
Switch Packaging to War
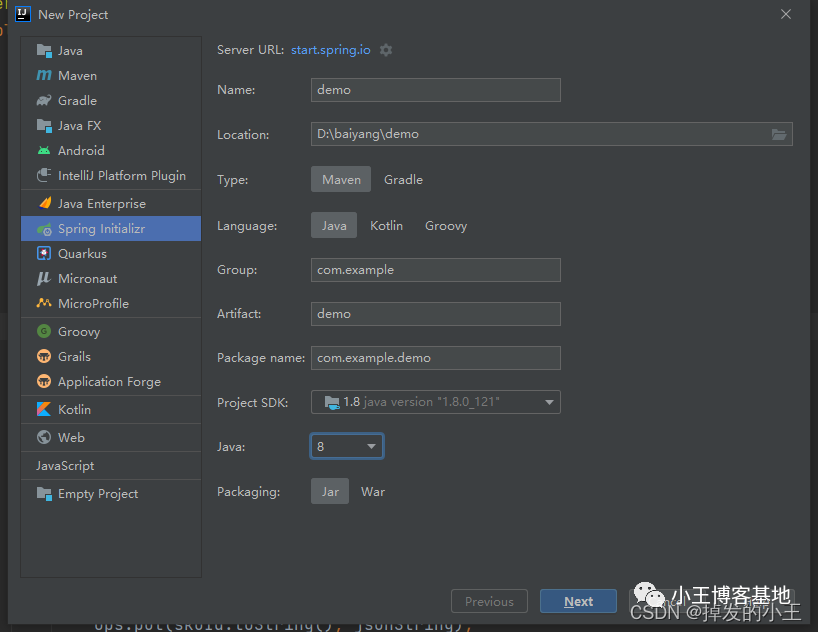click(x=373, y=492)
